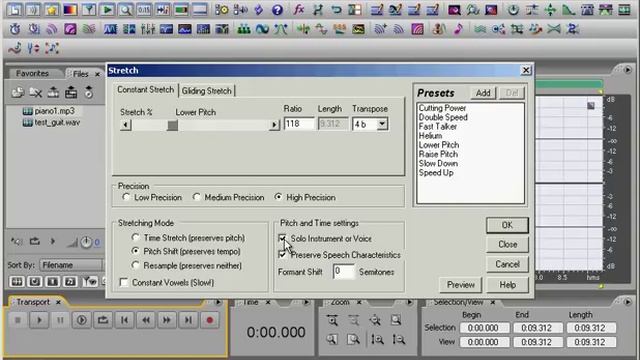Screen dimensions: 640x360
Task: Click the stopwatch icon in second toolbar row
Action: click(15, 29)
